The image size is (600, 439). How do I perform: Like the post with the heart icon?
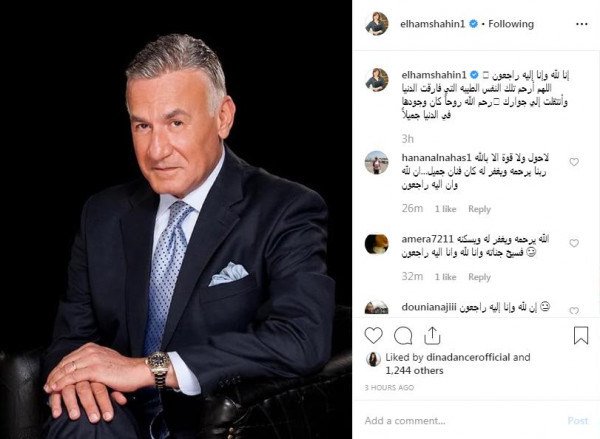(373, 336)
